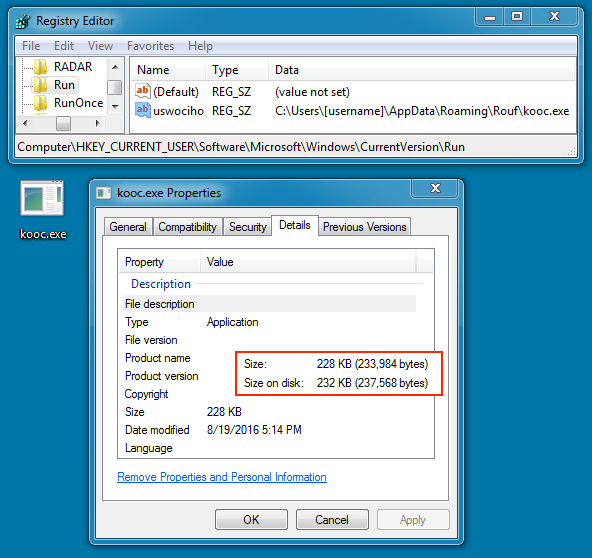This screenshot has height=558, width=592.
Task: Switch to the General tab
Action: click(128, 227)
